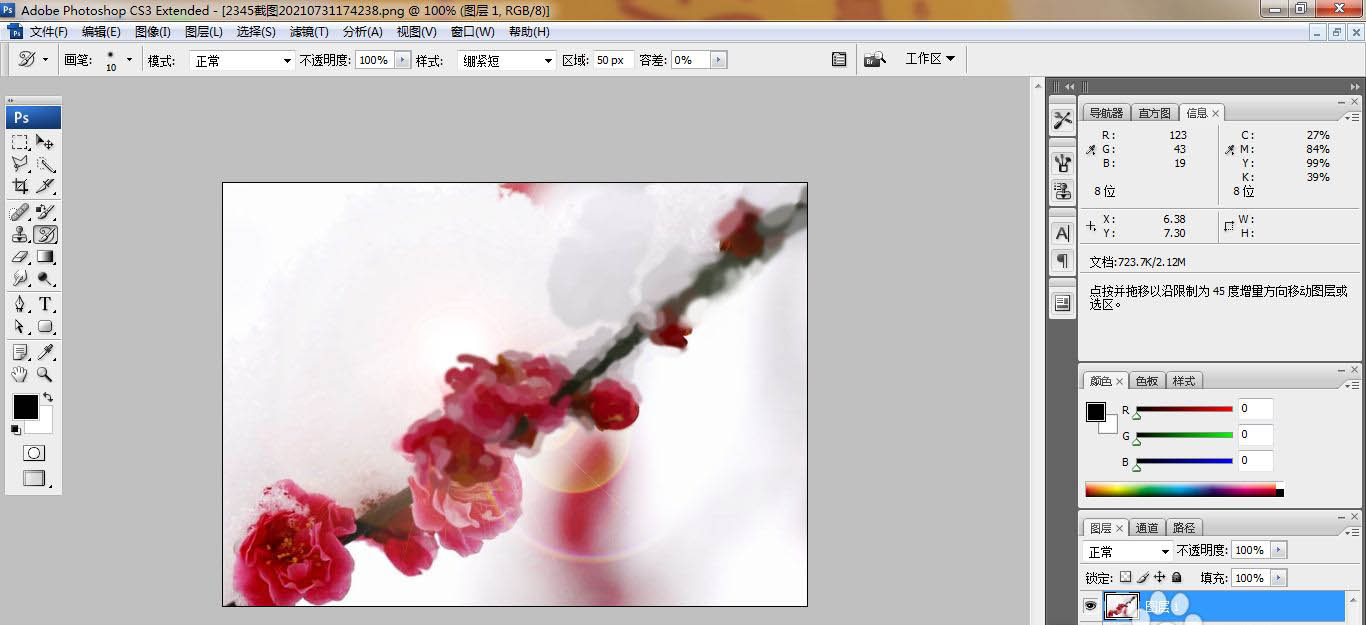Select the Hand tool
1366x625 pixels.
(x=20, y=374)
